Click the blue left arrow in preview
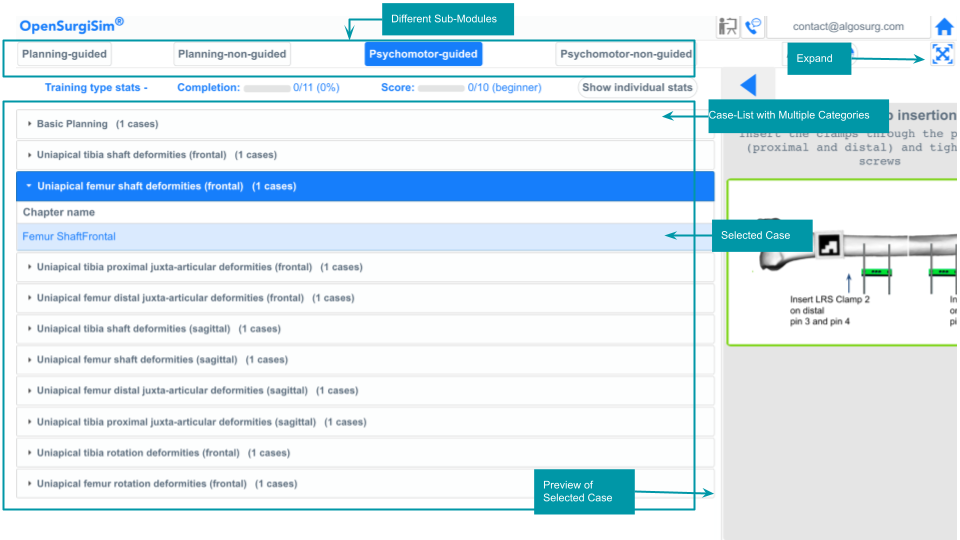960x540 pixels. tap(747, 86)
